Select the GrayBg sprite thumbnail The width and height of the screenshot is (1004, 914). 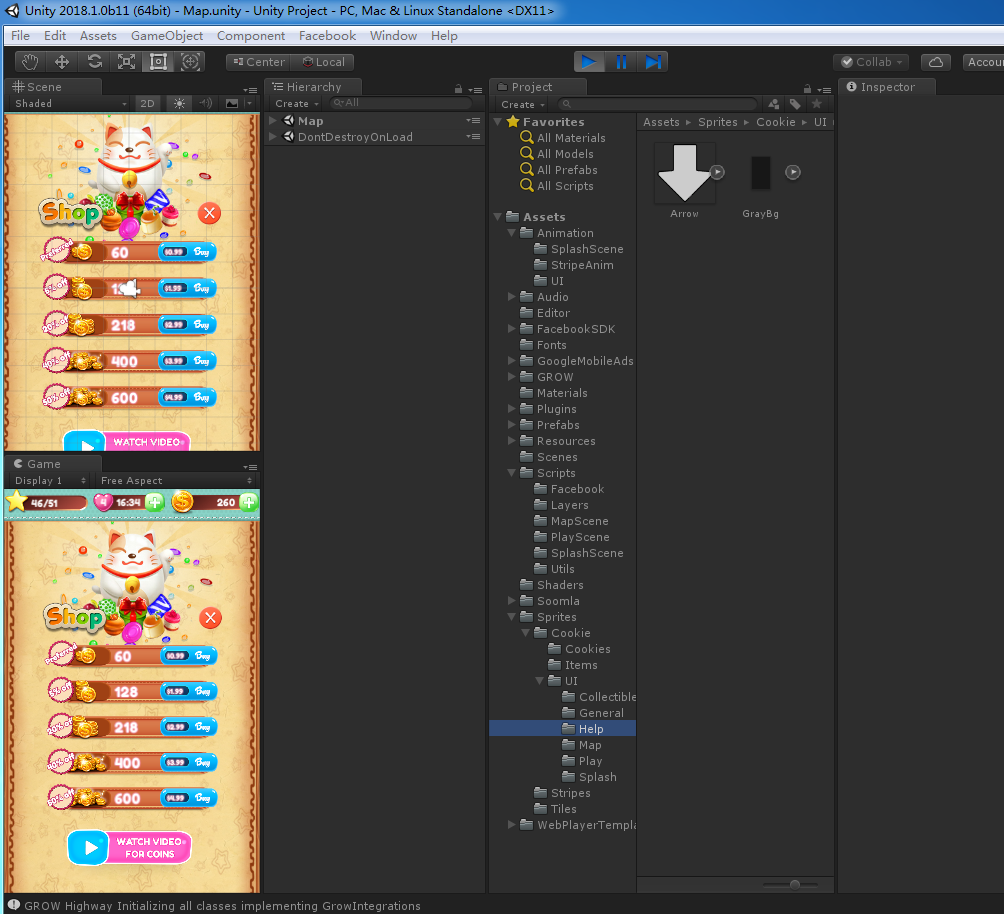pyautogui.click(x=761, y=173)
